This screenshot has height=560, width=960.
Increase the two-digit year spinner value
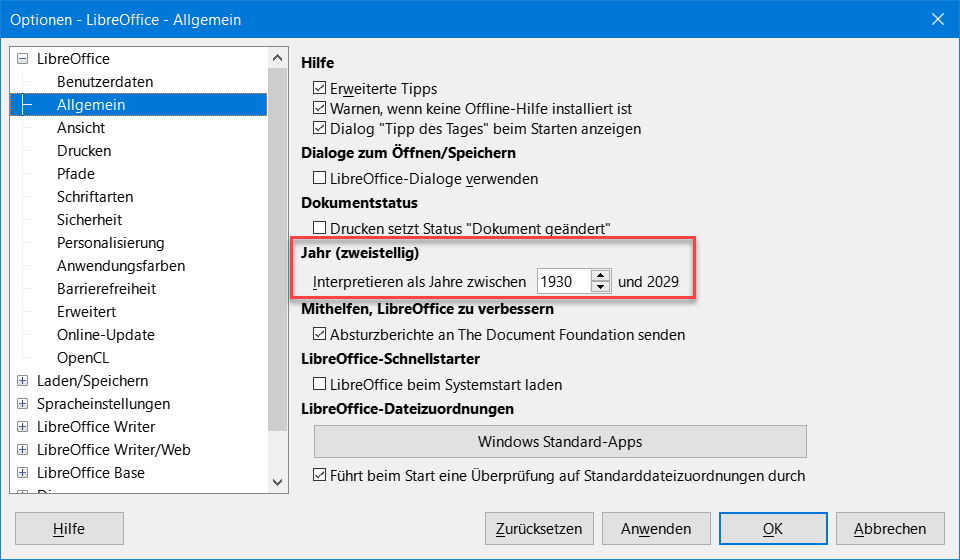[x=601, y=276]
